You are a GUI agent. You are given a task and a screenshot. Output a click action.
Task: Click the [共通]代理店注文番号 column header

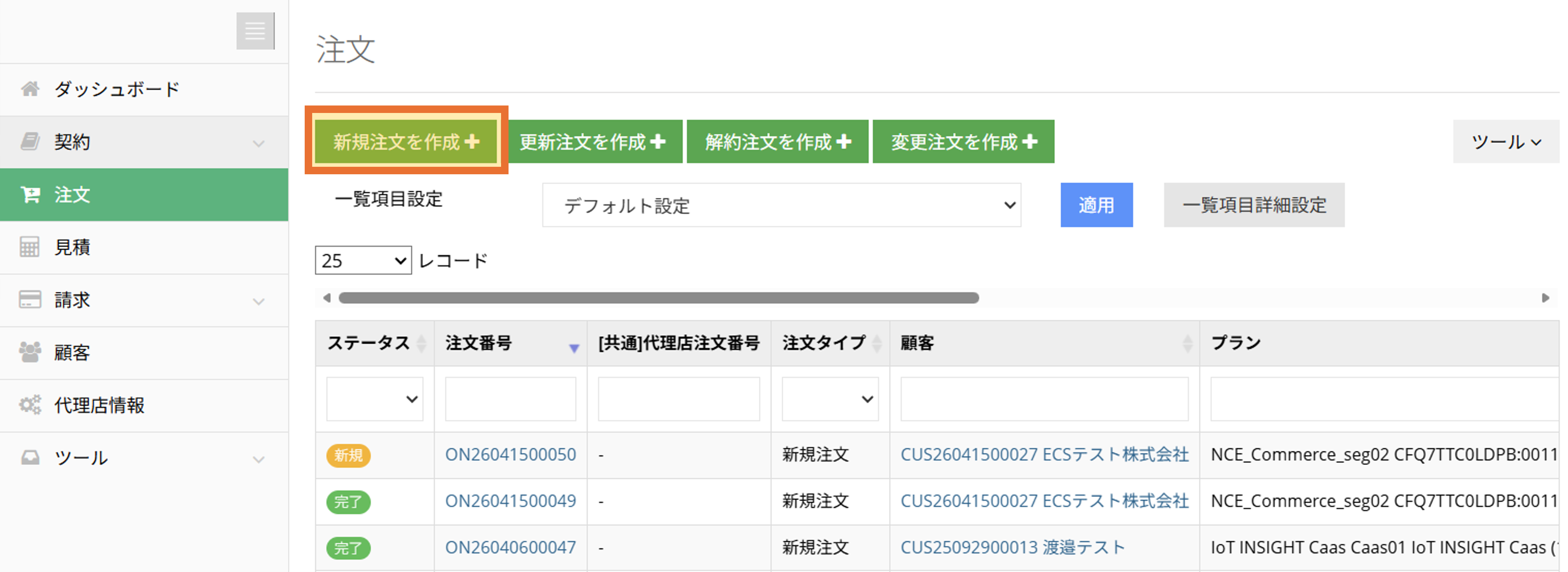click(x=679, y=344)
